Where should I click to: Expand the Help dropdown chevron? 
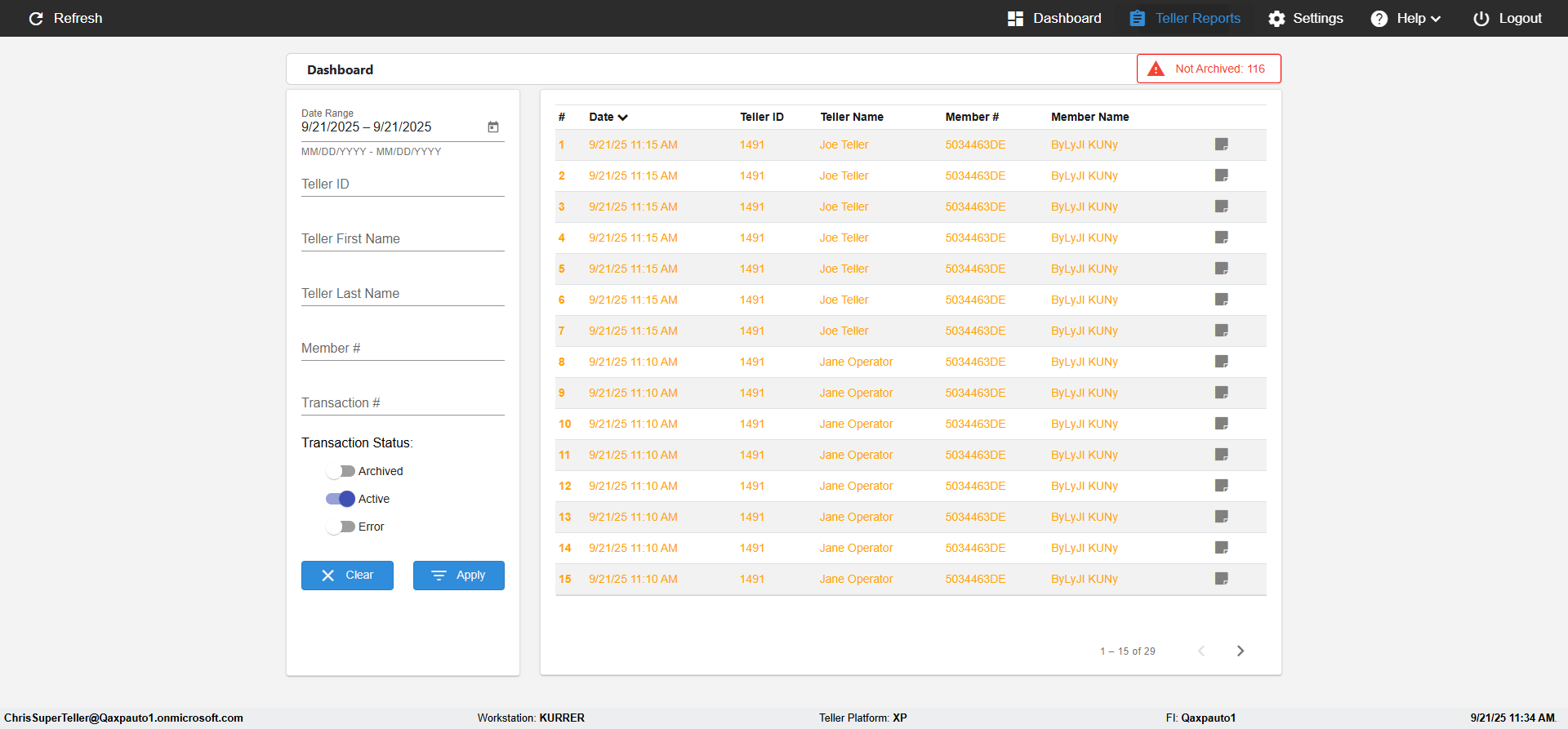coord(1436,19)
